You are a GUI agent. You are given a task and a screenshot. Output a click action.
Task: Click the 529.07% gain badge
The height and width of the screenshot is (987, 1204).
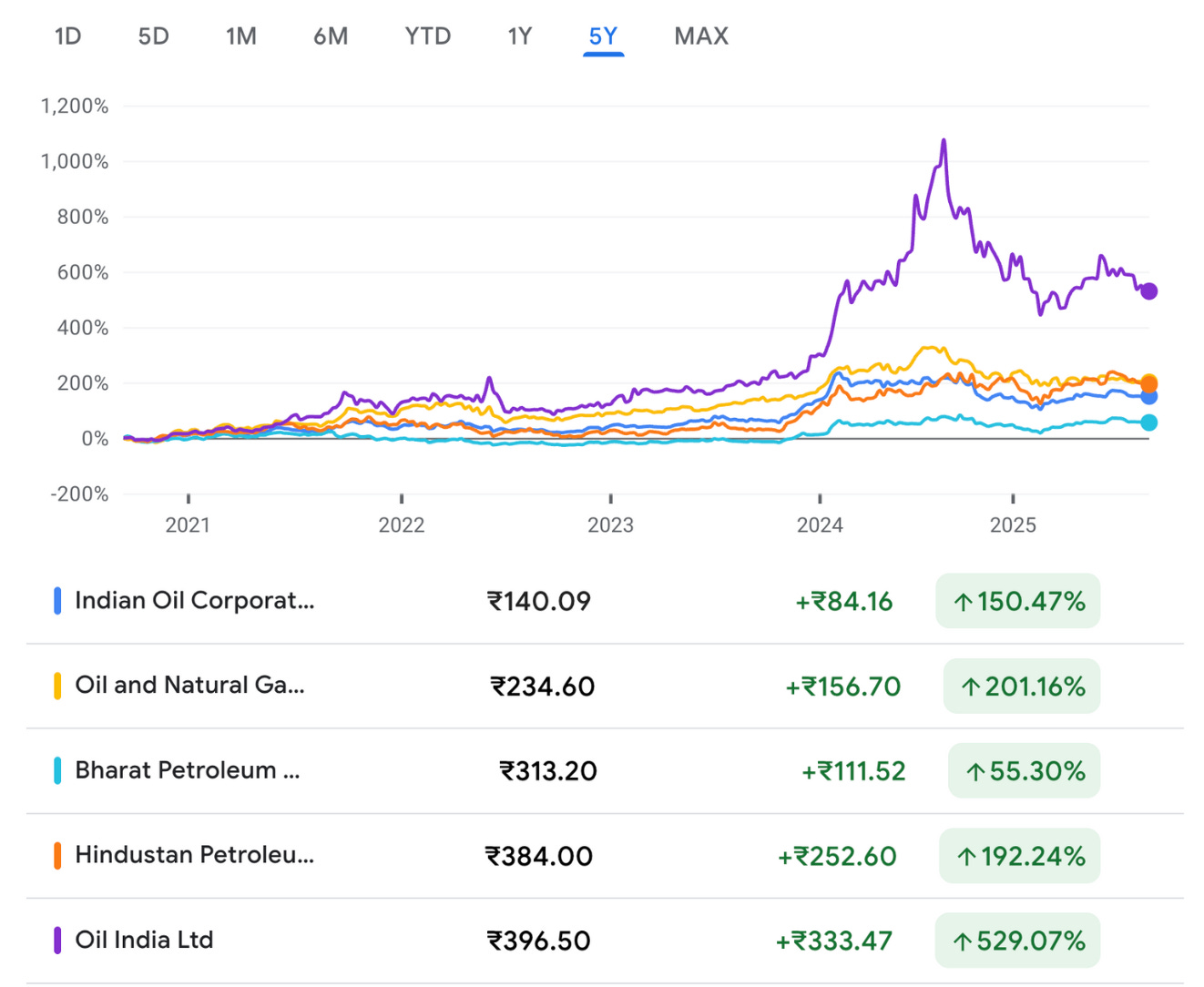click(x=1018, y=941)
